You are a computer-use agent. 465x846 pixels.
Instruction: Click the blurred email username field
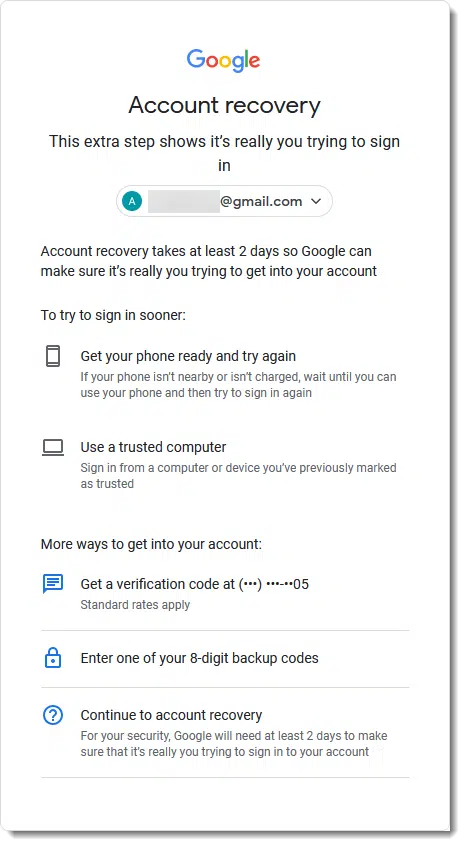(183, 201)
